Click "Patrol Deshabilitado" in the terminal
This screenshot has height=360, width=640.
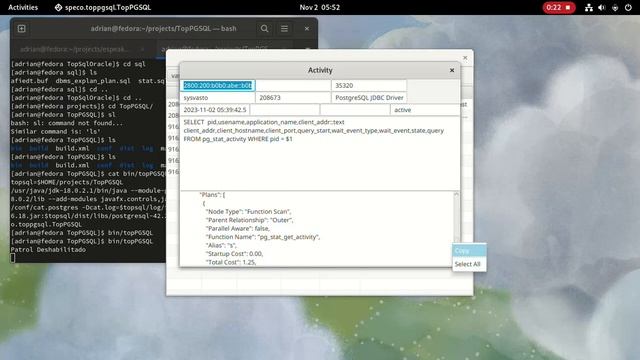(48, 249)
